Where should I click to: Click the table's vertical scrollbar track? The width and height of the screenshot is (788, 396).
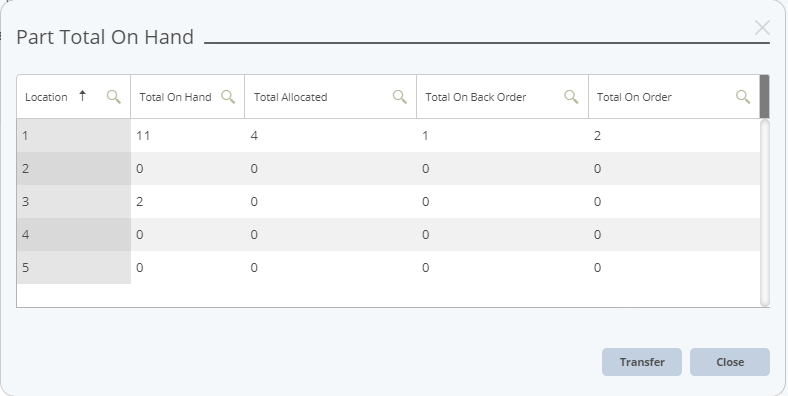pyautogui.click(x=765, y=213)
